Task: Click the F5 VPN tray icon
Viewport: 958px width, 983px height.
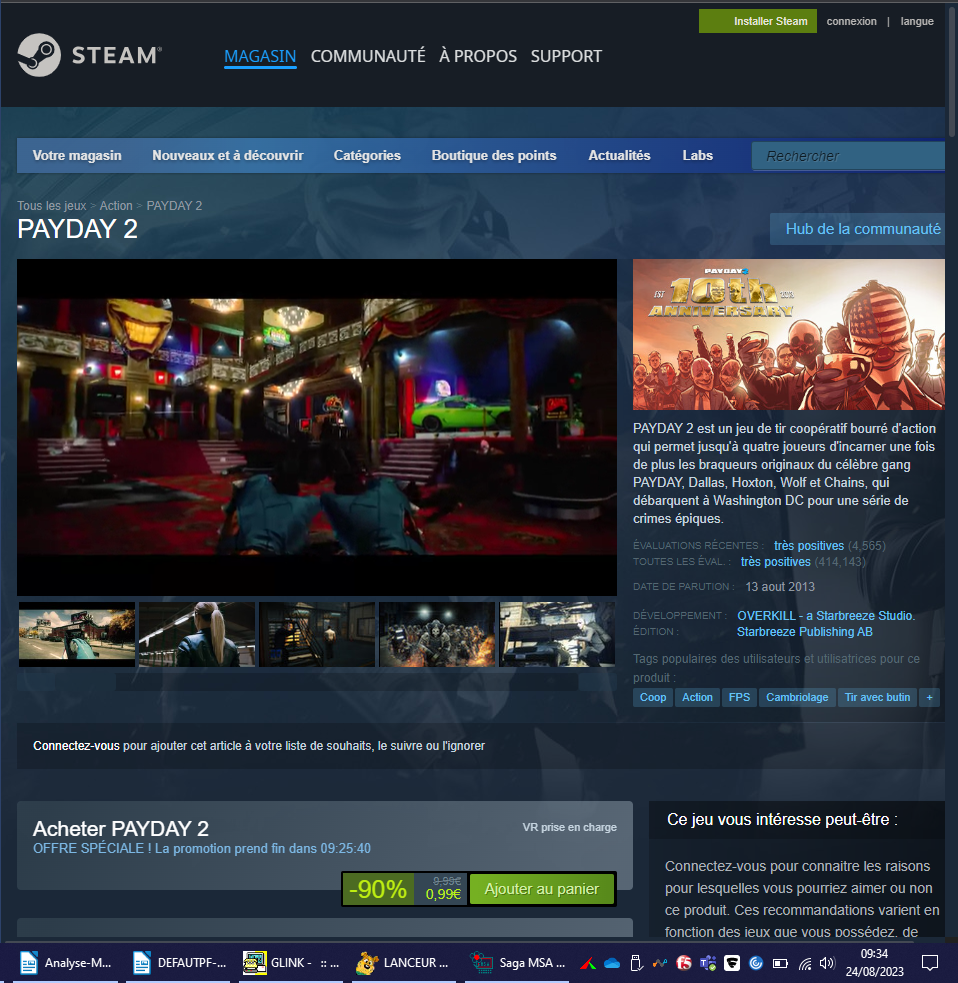Action: click(x=683, y=963)
